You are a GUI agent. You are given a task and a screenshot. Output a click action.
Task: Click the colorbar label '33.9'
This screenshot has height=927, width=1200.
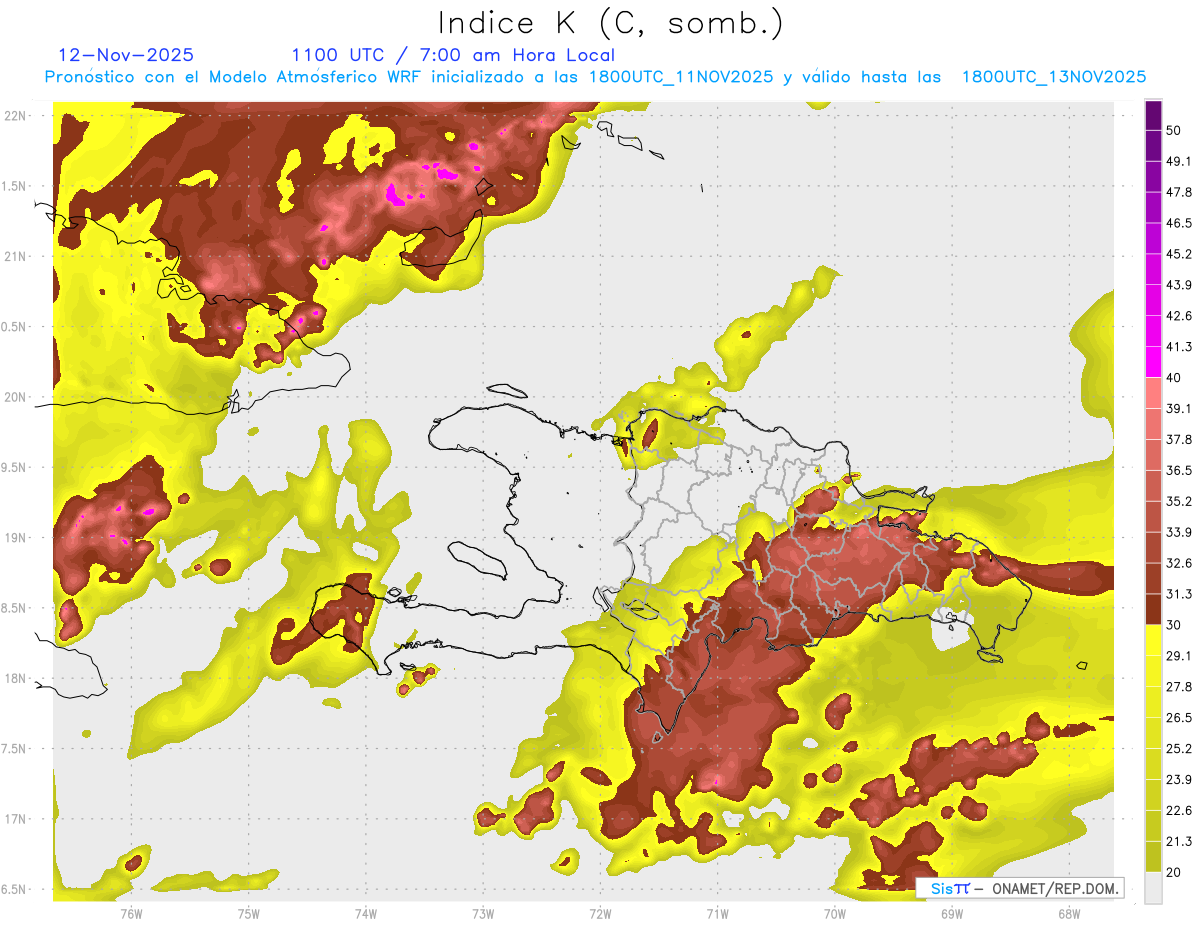(x=1179, y=532)
